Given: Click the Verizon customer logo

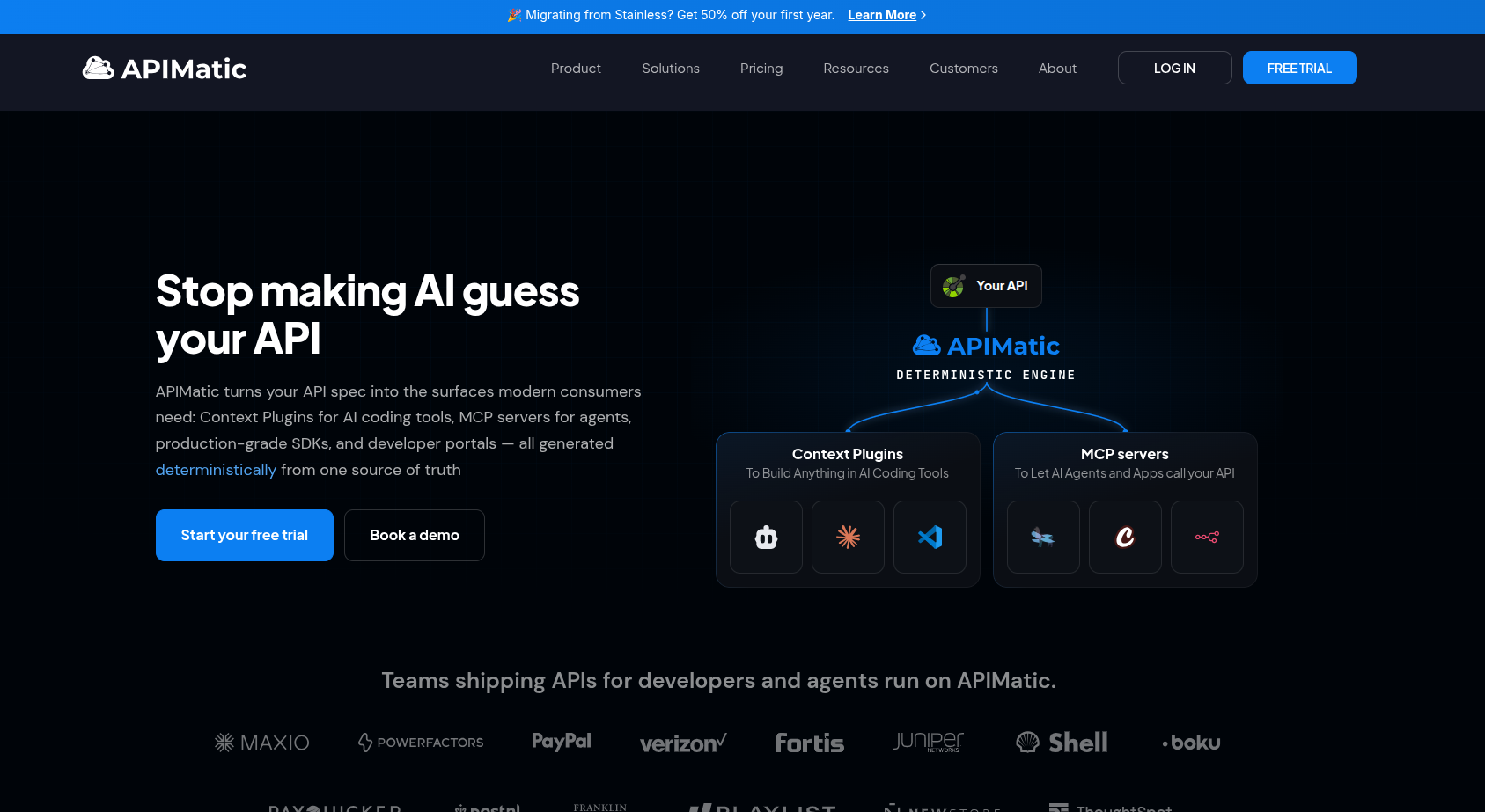Looking at the screenshot, I should click(x=683, y=743).
